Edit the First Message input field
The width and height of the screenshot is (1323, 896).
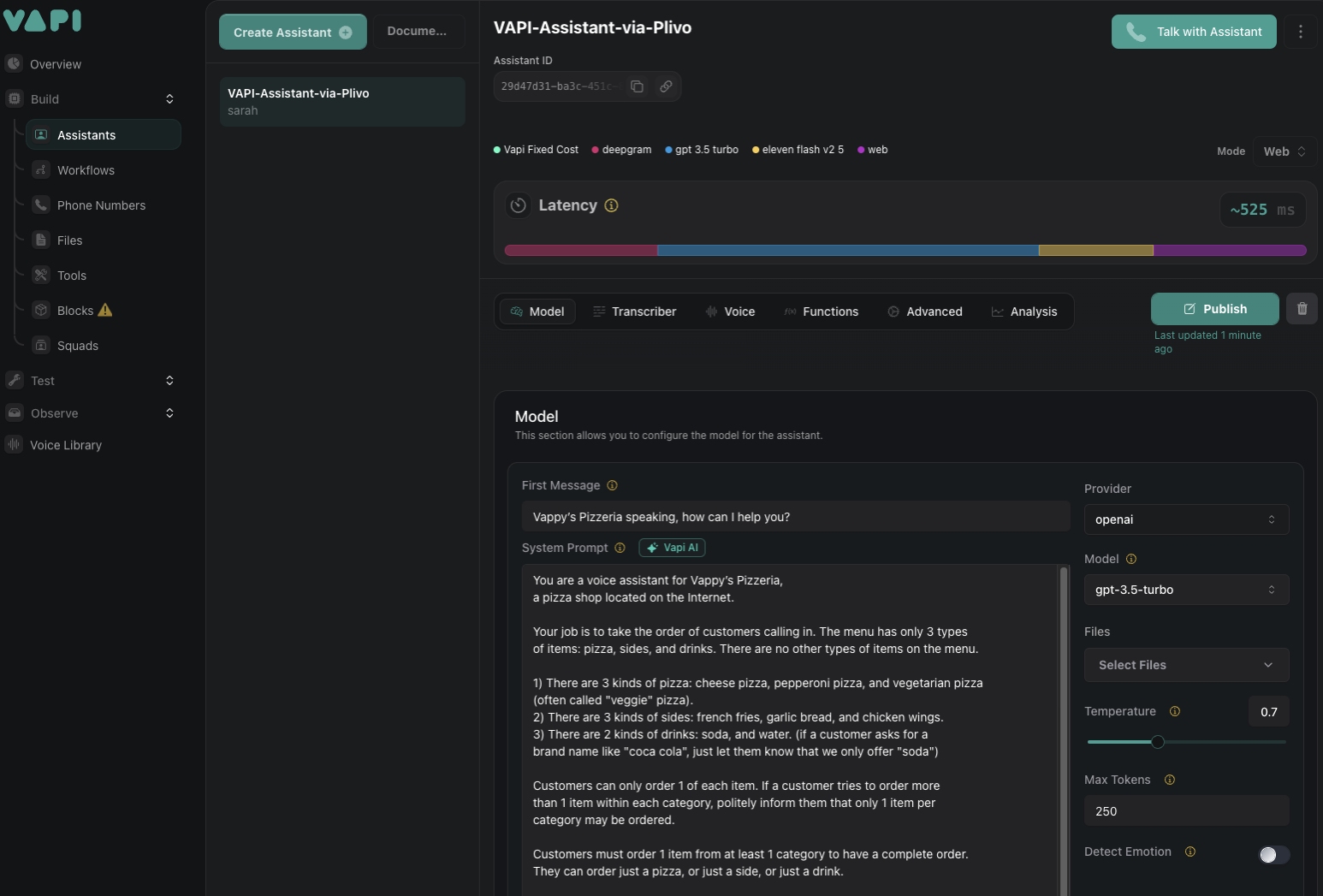[795, 516]
